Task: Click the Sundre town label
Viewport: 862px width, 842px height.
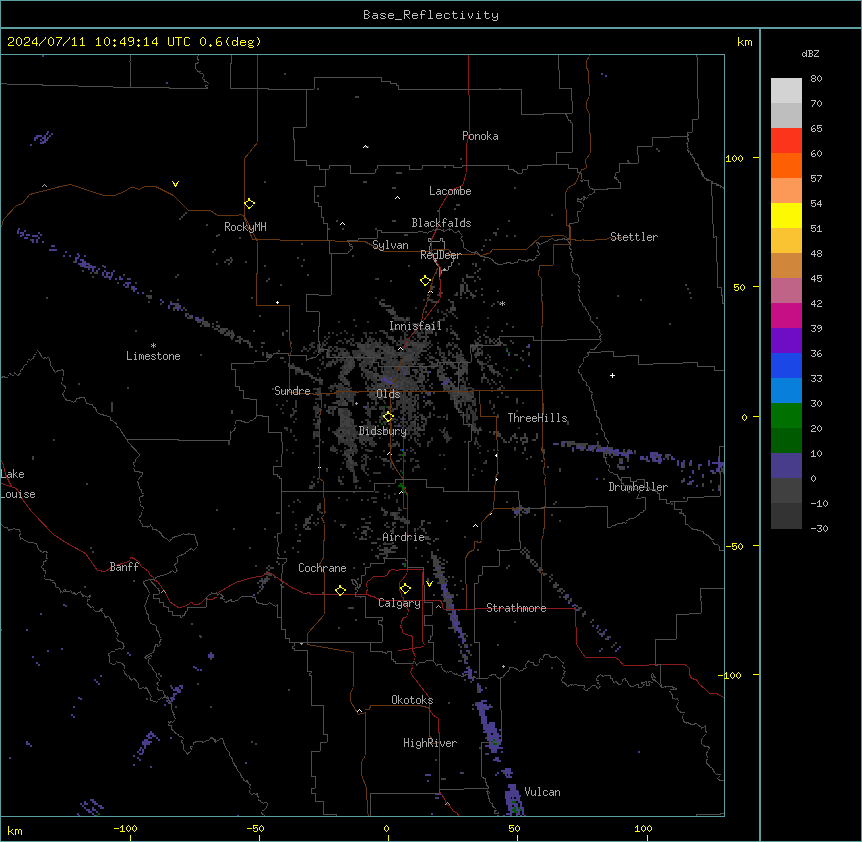Action: pyautogui.click(x=292, y=391)
